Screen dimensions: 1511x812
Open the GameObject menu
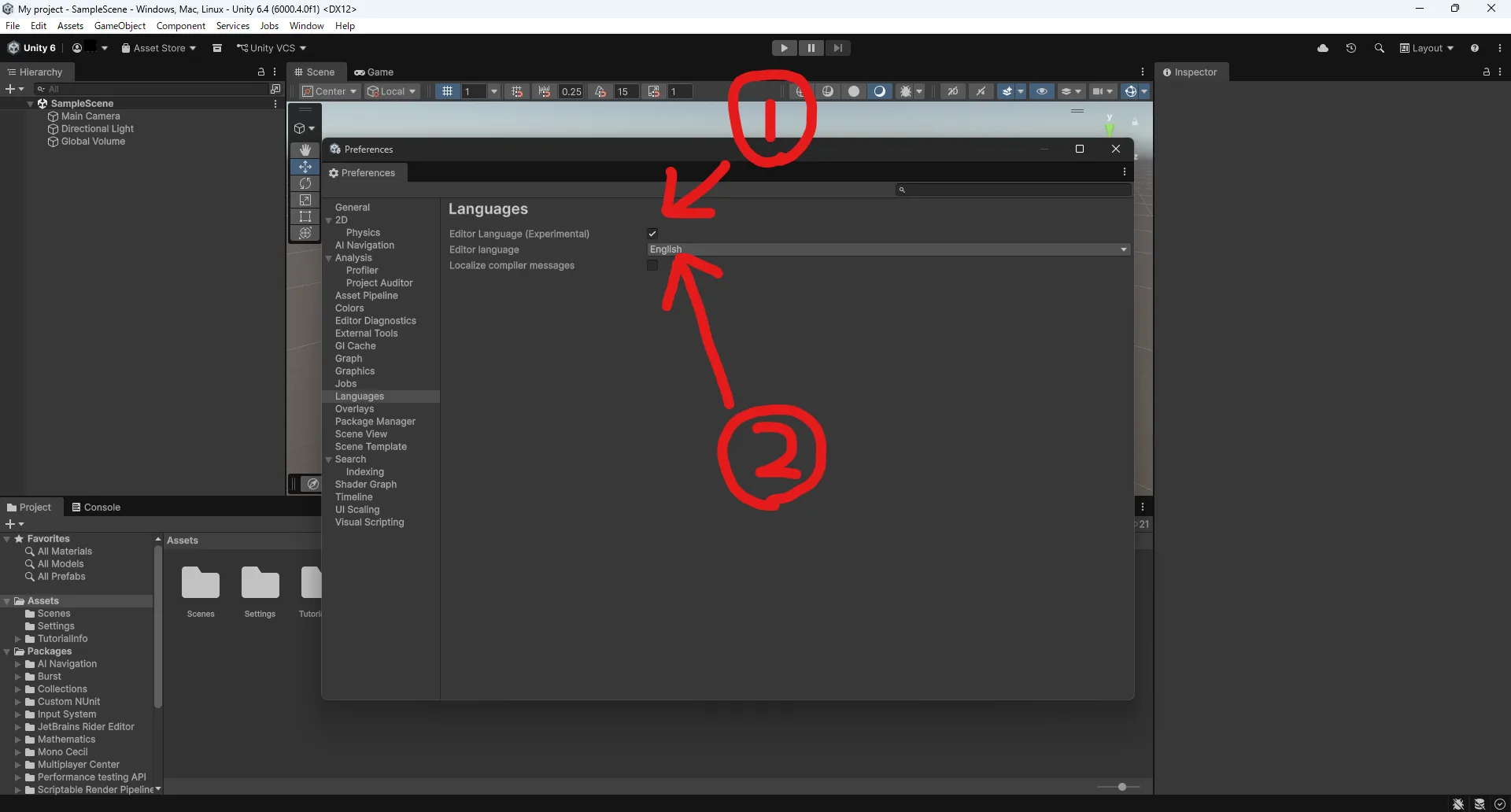[x=119, y=25]
